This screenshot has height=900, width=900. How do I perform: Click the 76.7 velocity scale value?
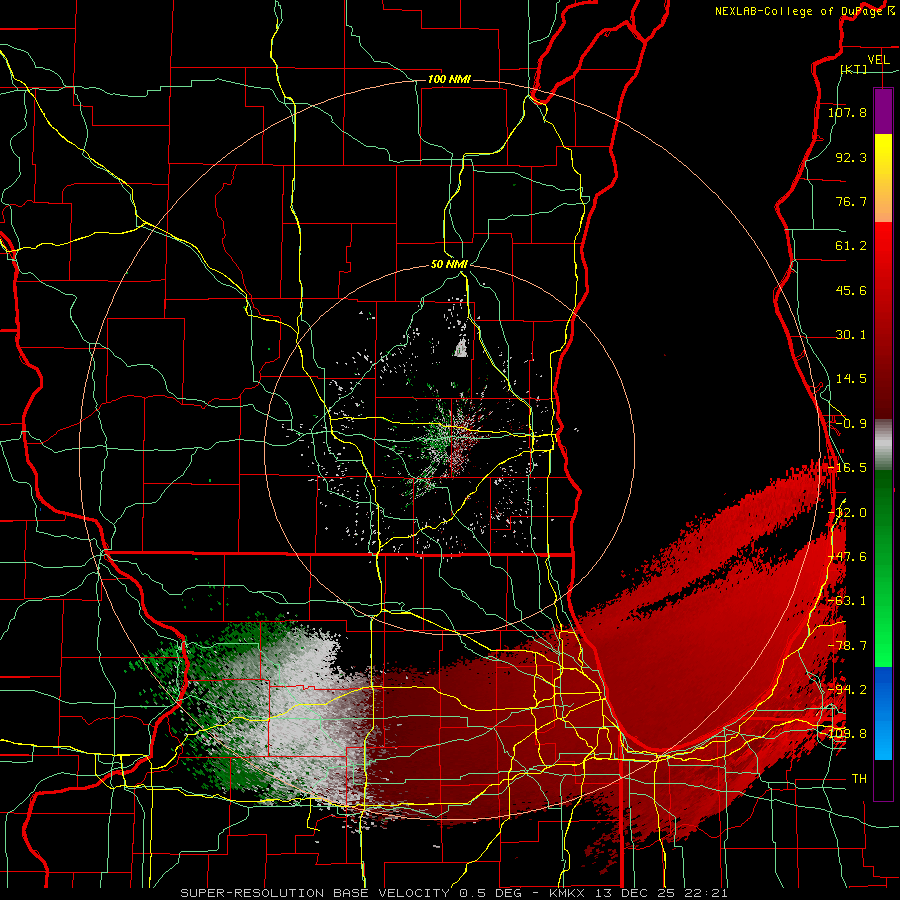[851, 201]
